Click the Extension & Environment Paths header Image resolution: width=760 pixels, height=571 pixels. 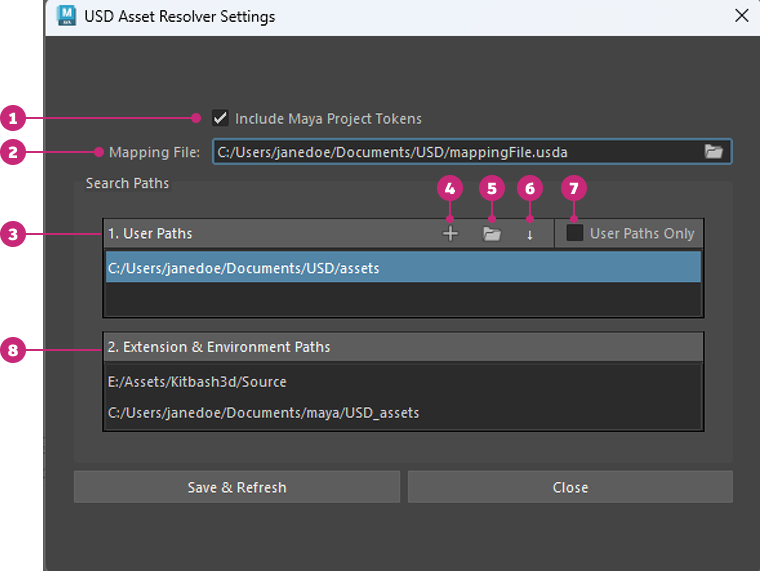(219, 347)
